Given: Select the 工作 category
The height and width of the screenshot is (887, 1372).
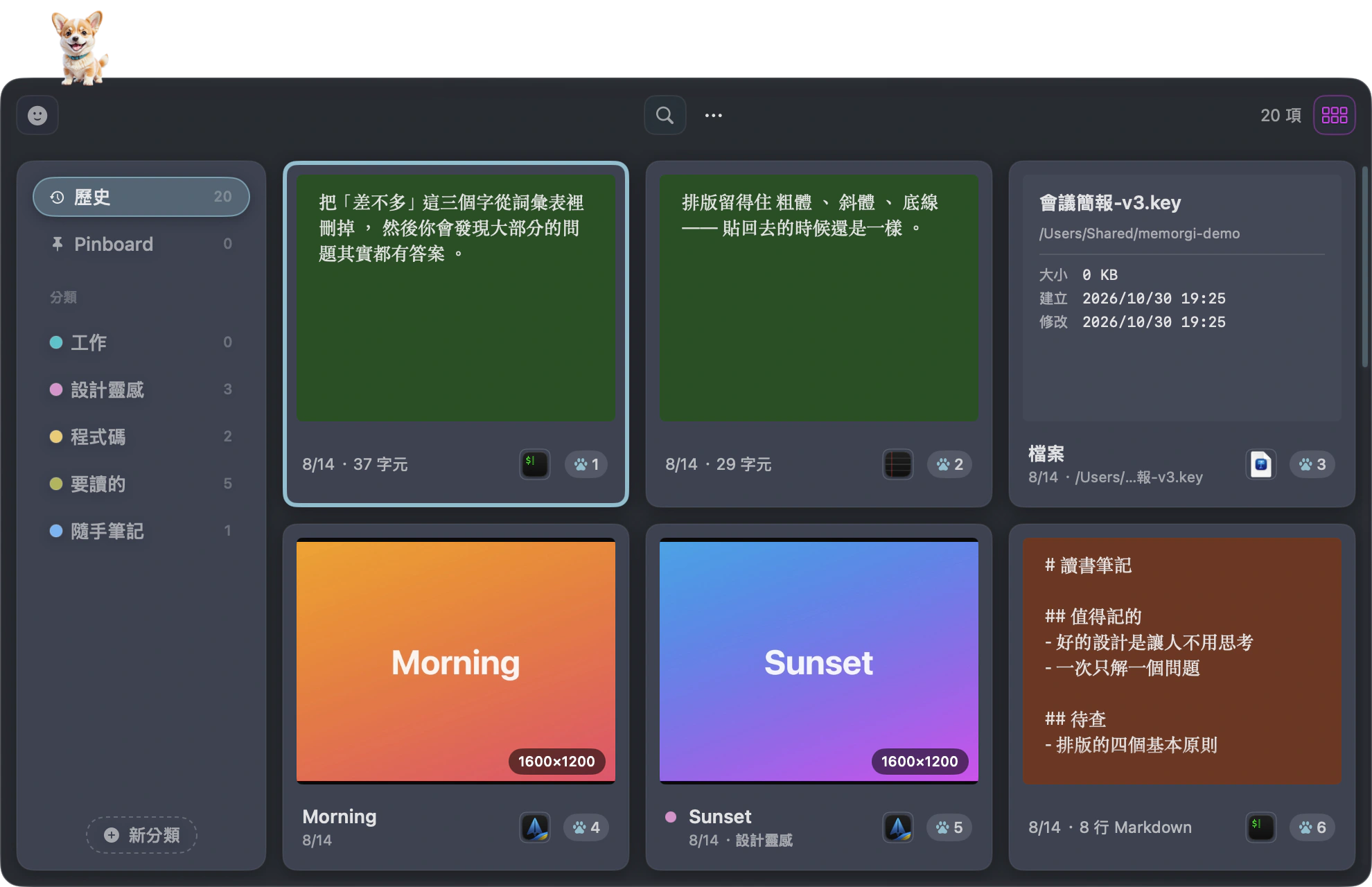Looking at the screenshot, I should click(x=141, y=342).
